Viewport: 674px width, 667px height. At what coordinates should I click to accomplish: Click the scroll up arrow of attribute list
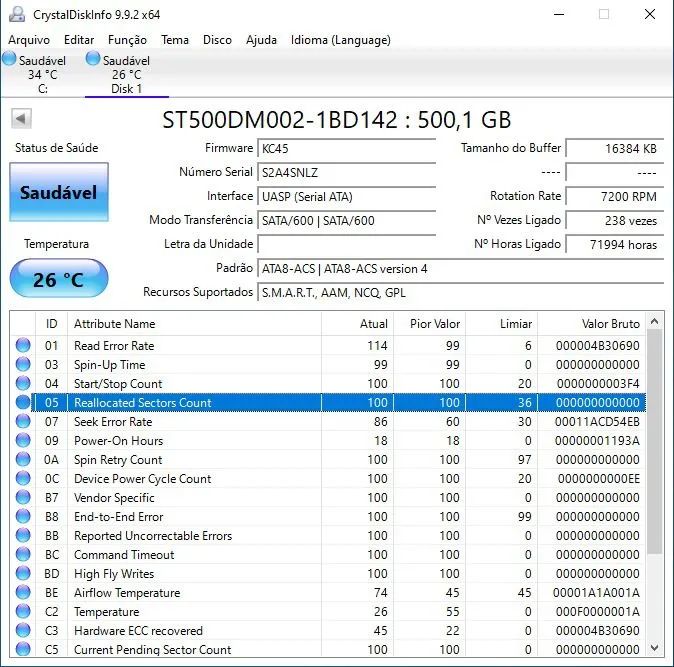pos(655,321)
